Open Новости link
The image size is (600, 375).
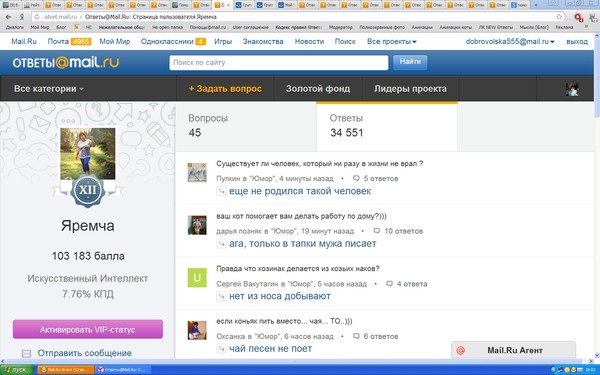click(309, 41)
